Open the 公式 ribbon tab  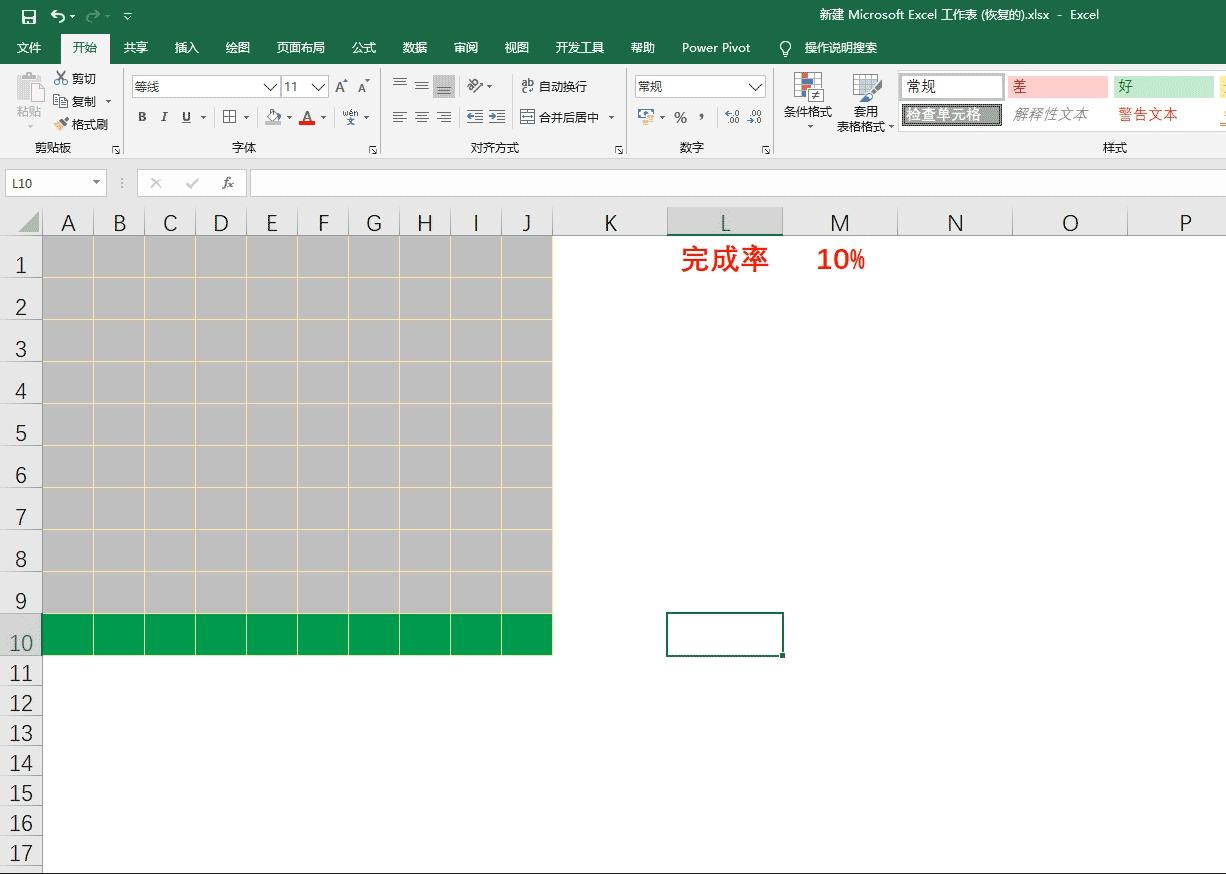(x=363, y=47)
